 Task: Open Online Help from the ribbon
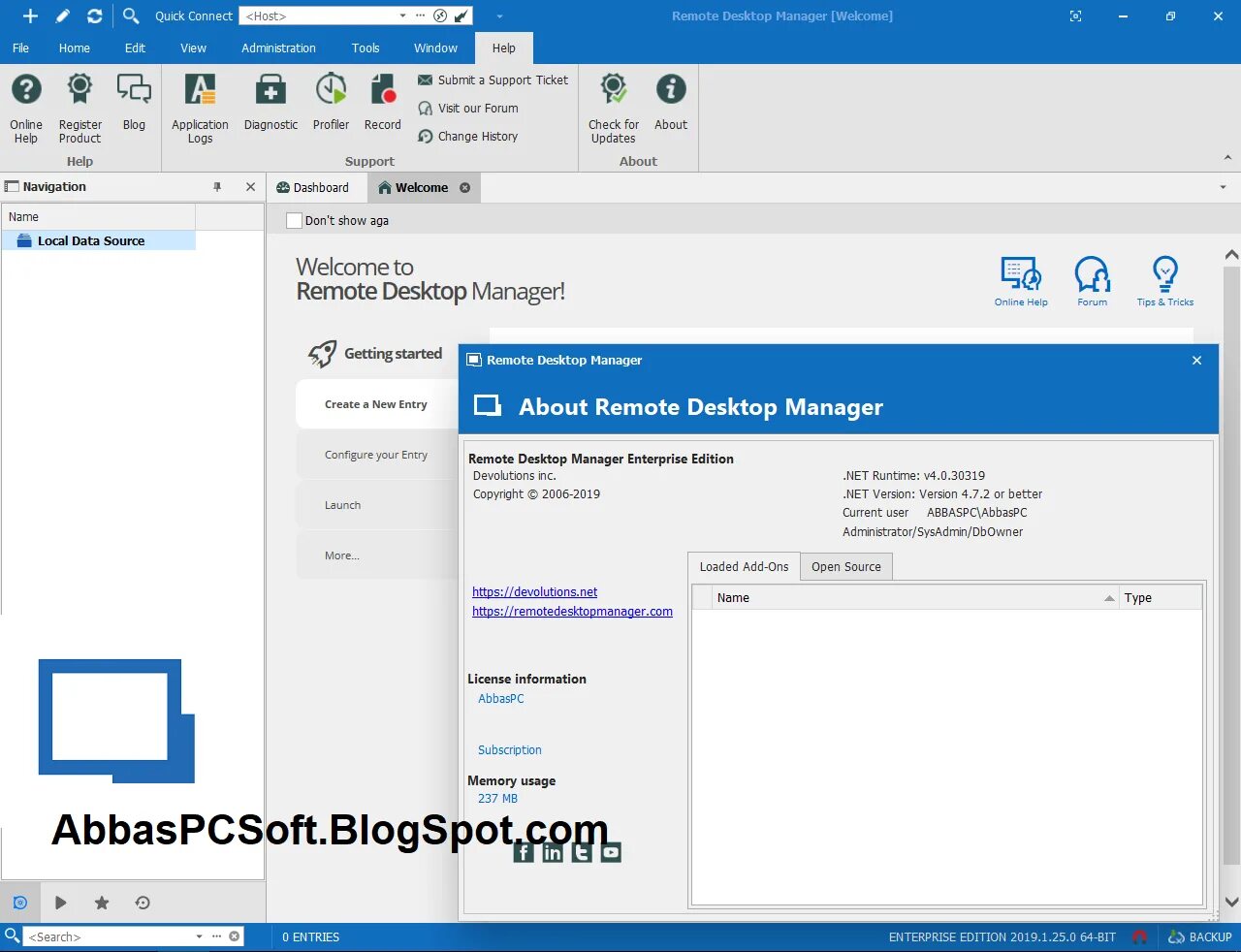(26, 109)
